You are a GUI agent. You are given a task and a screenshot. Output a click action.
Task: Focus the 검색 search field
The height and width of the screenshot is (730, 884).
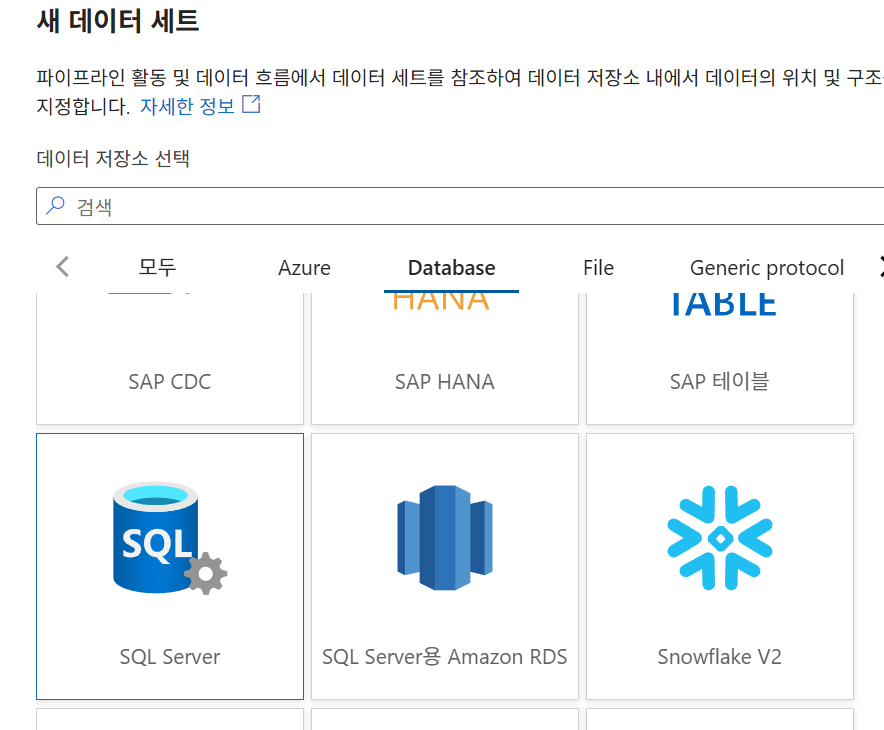coord(462,206)
